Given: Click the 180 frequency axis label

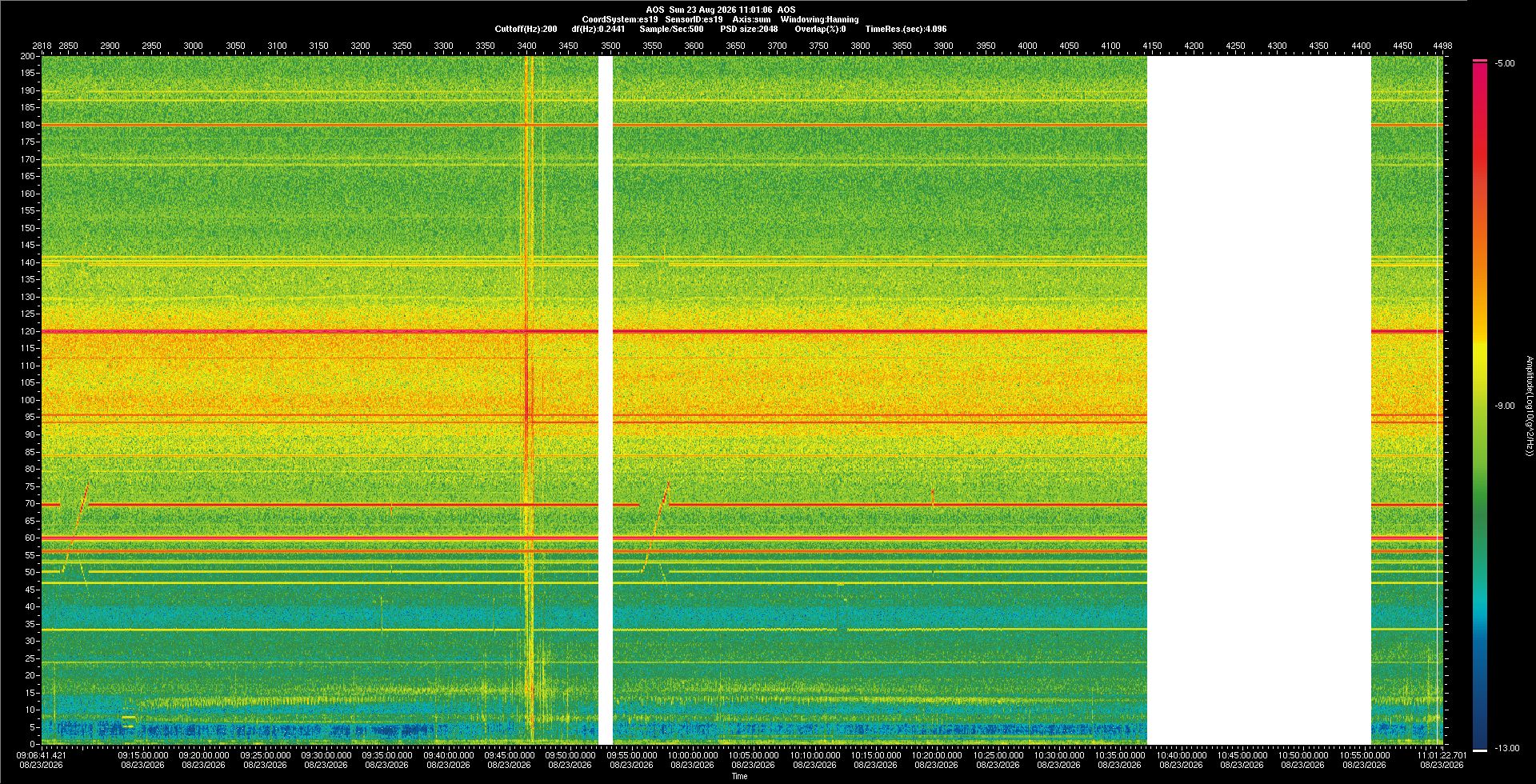Looking at the screenshot, I should click(x=28, y=125).
